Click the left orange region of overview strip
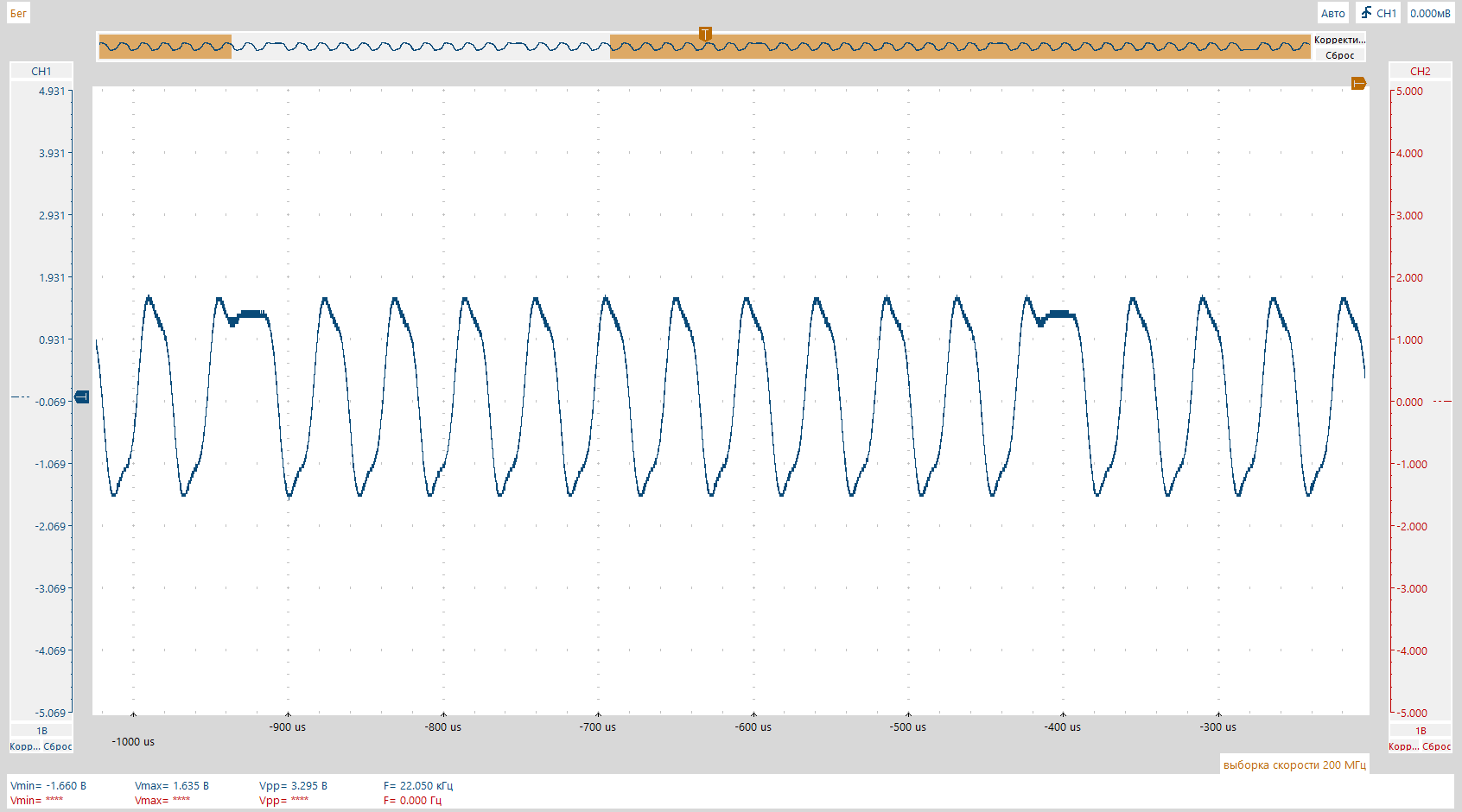Image resolution: width=1462 pixels, height=812 pixels. coord(165,47)
